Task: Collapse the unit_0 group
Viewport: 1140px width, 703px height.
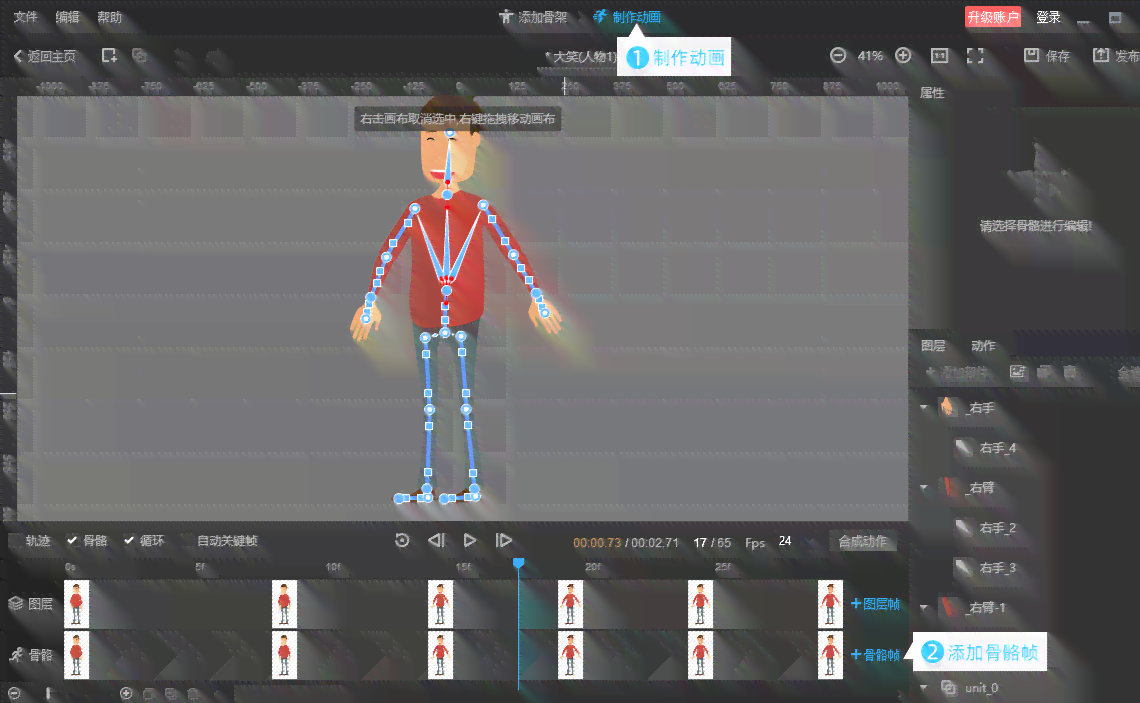Action: 924,688
